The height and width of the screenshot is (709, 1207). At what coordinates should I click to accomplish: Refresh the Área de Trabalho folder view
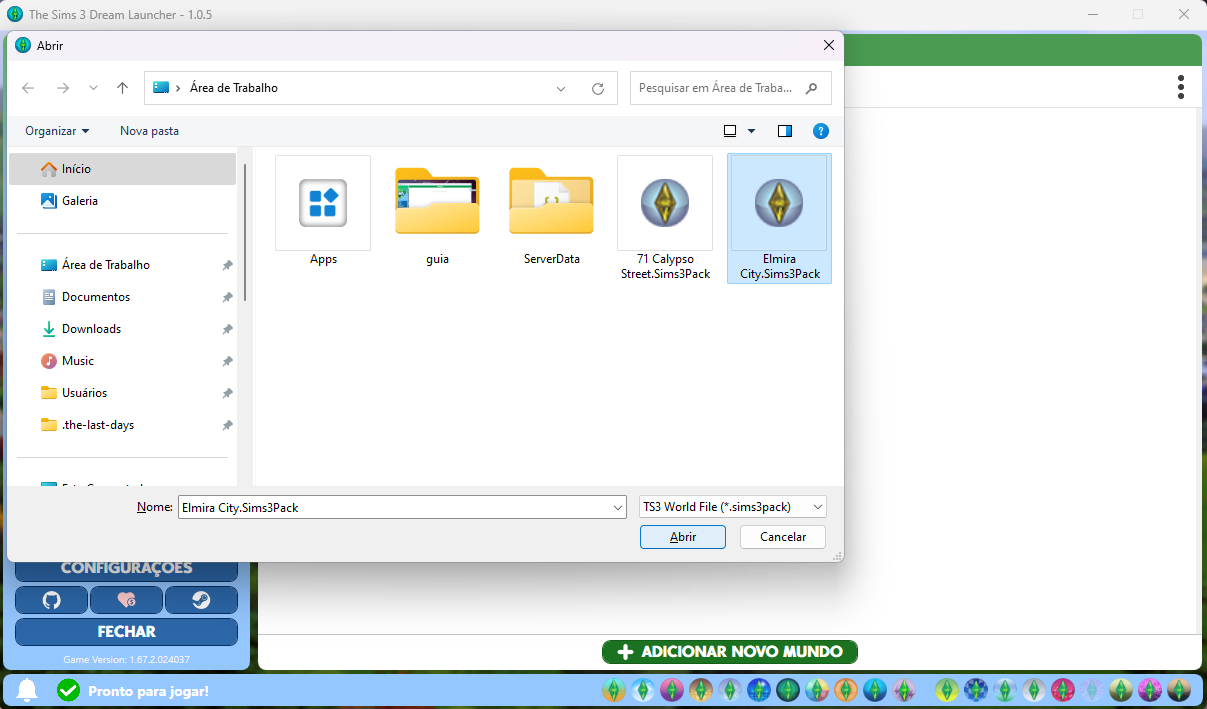point(598,88)
